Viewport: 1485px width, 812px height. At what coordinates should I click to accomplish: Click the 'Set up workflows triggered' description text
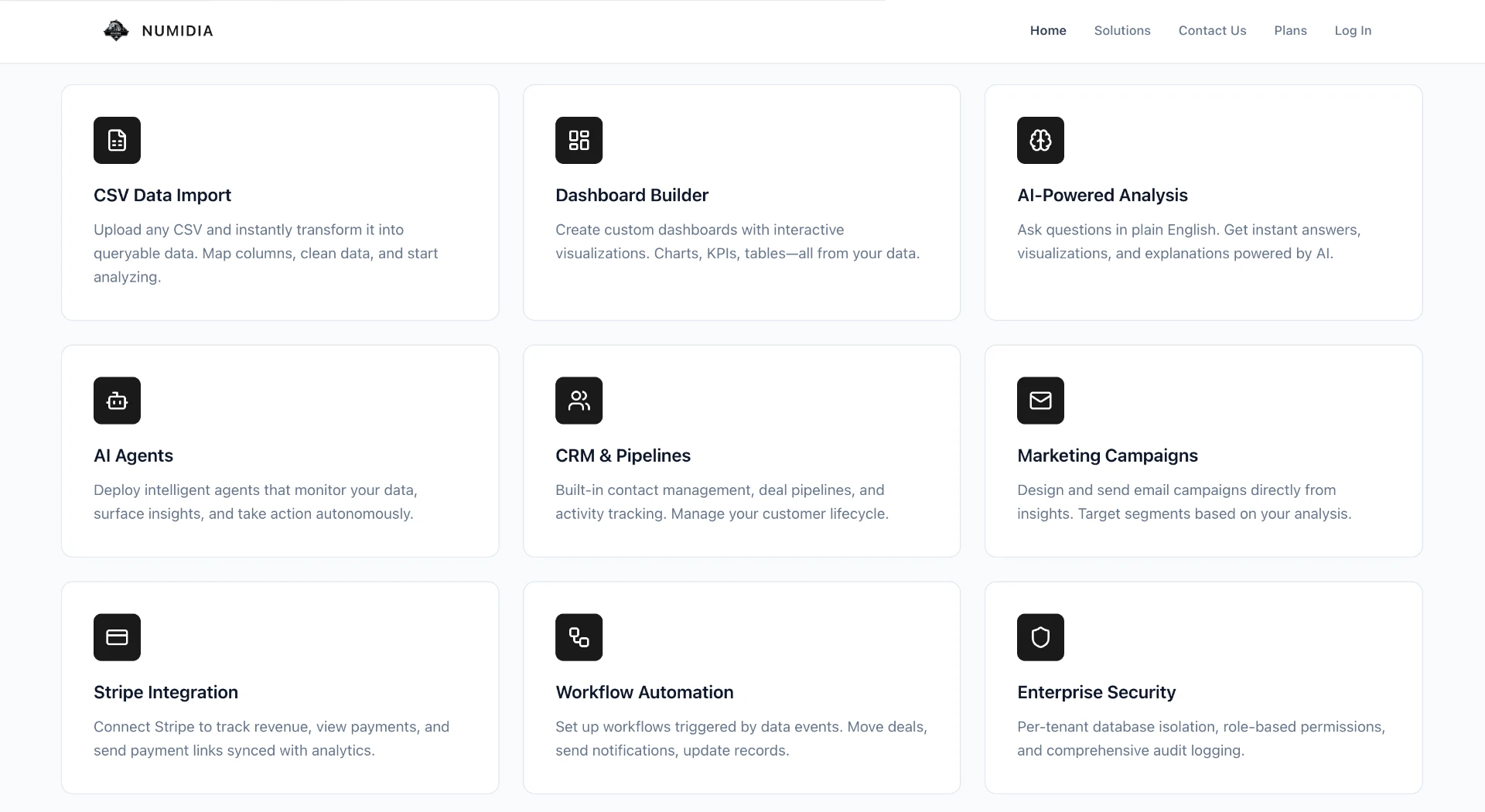(741, 739)
